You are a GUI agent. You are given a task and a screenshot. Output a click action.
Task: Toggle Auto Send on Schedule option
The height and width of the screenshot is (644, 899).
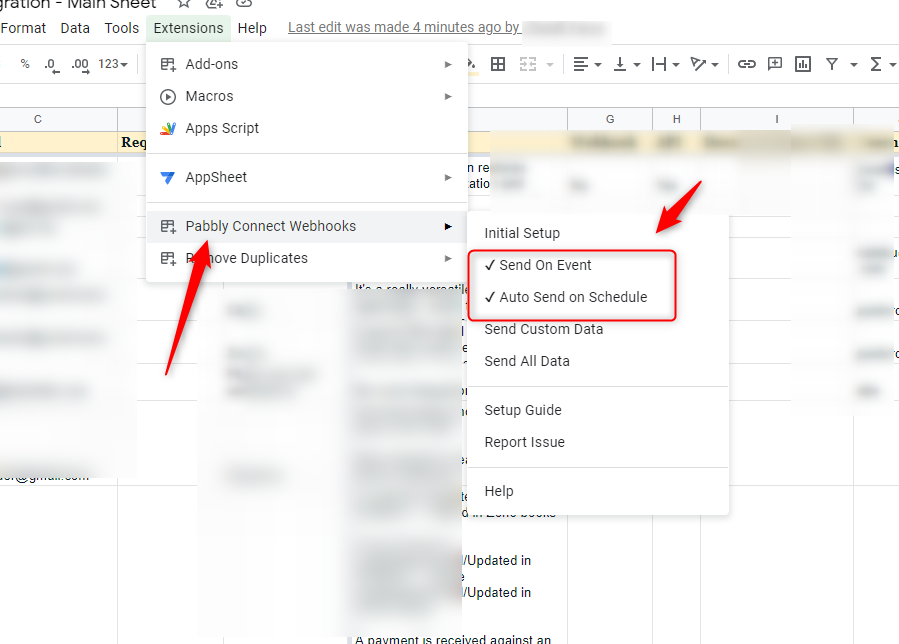pyautogui.click(x=598, y=297)
